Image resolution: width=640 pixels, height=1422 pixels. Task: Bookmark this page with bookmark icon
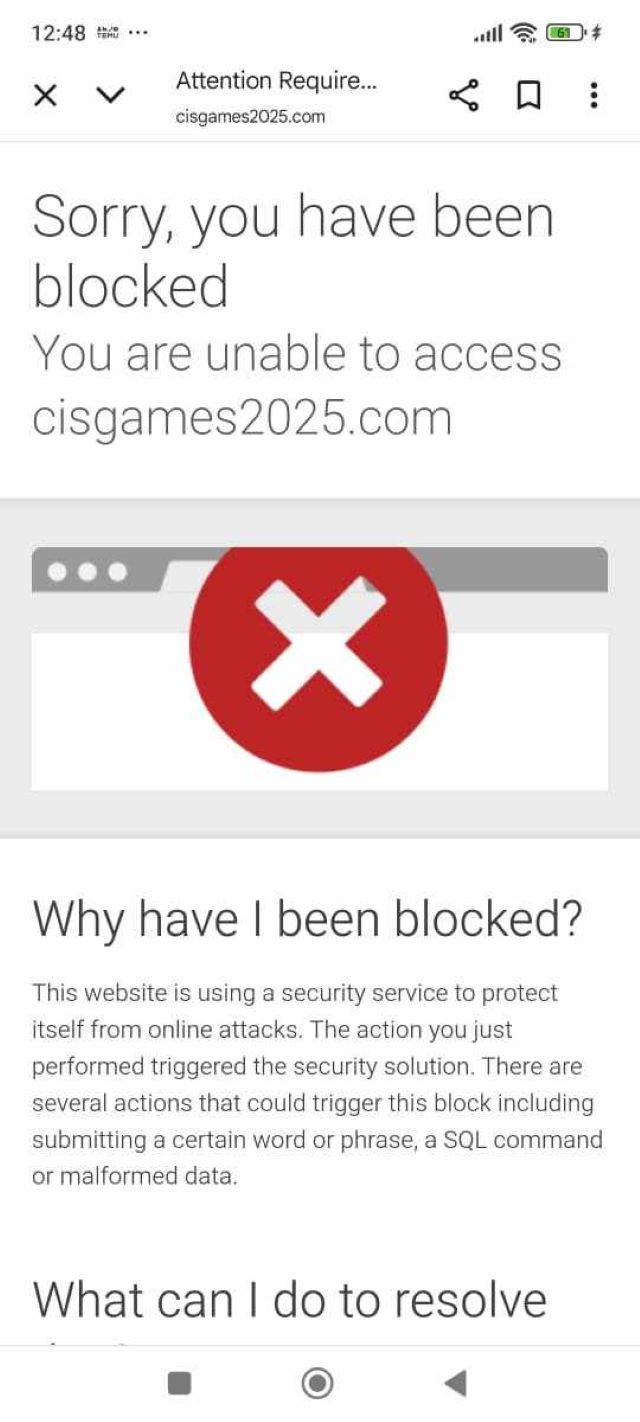(528, 96)
